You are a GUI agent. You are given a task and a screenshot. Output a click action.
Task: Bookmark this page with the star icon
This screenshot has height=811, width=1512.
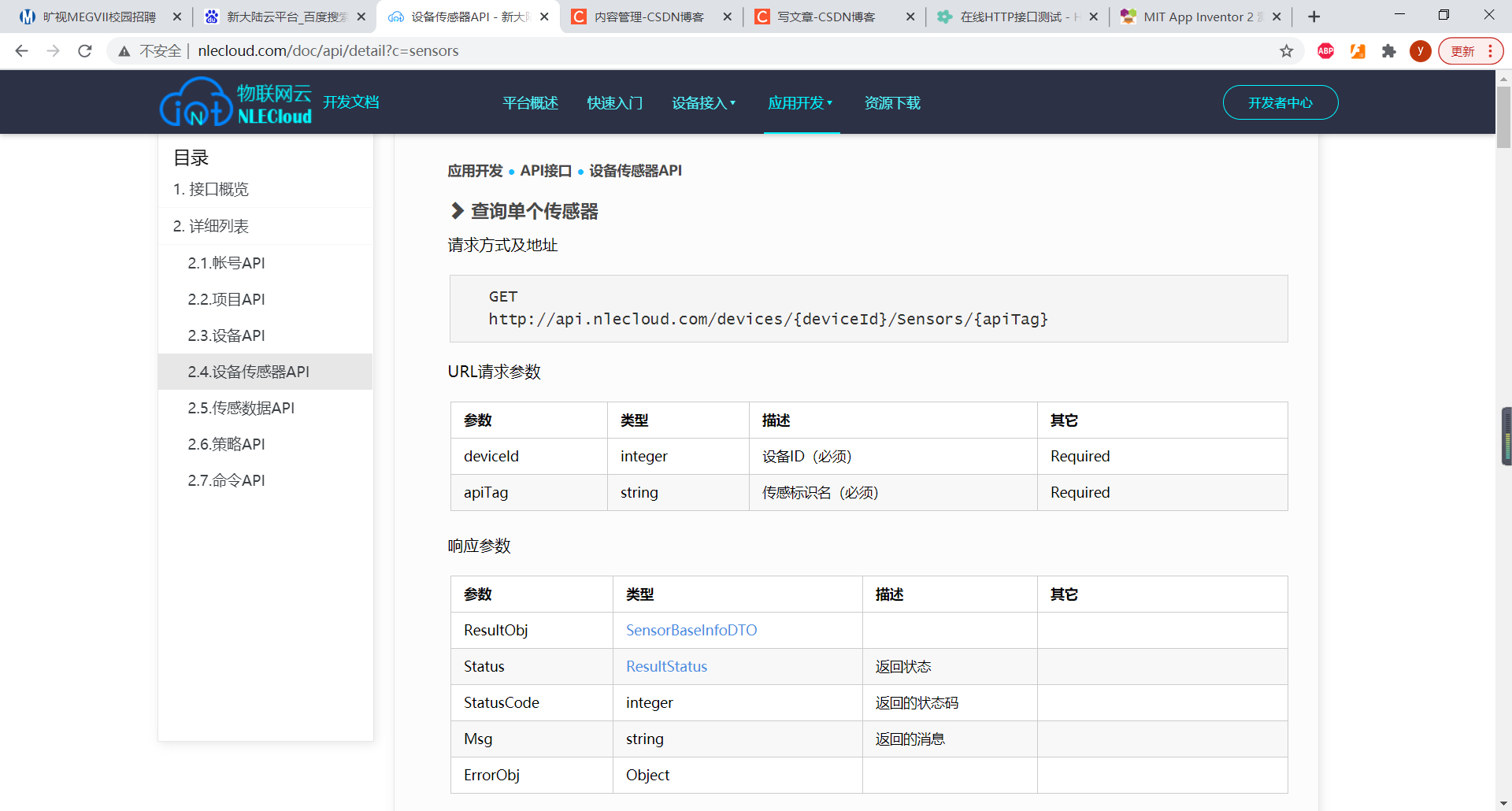[1287, 51]
